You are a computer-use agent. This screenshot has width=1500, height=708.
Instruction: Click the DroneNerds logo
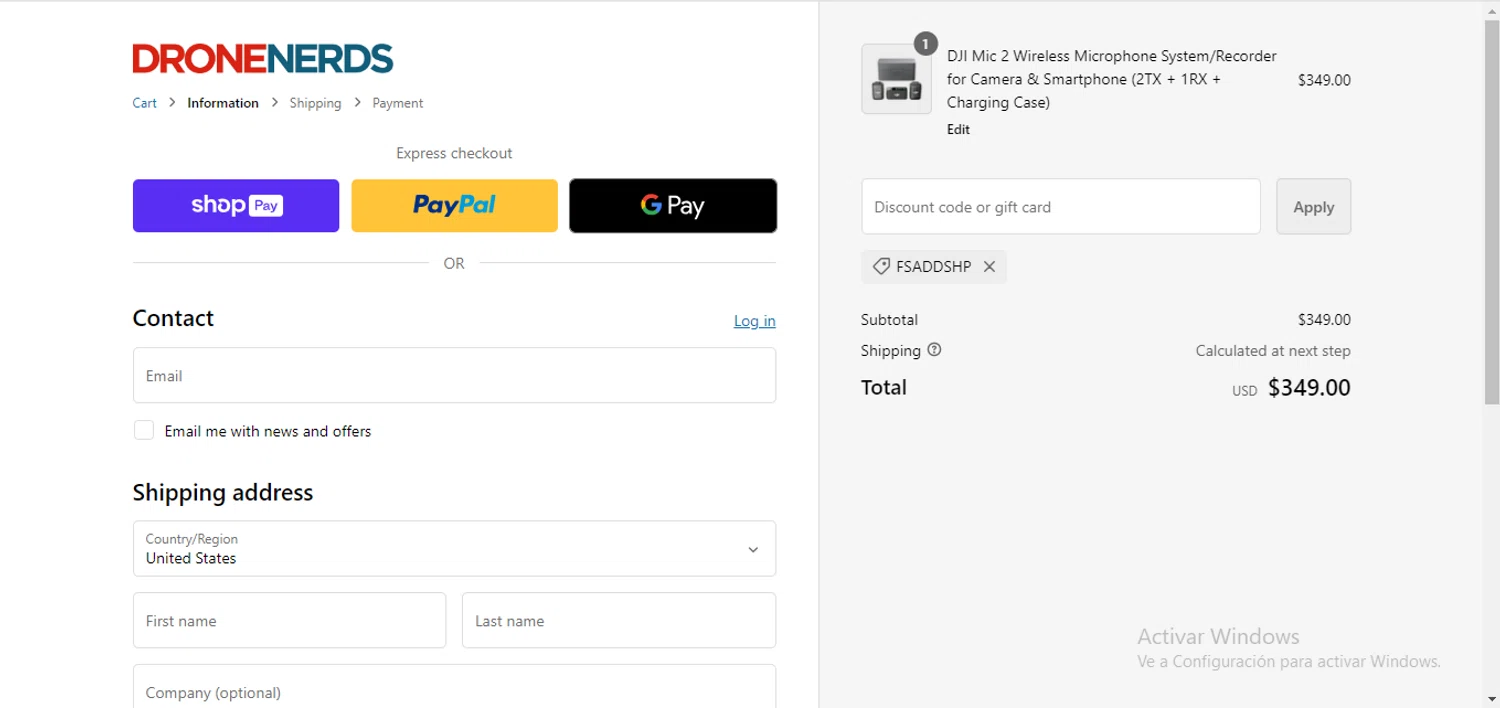[x=262, y=59]
